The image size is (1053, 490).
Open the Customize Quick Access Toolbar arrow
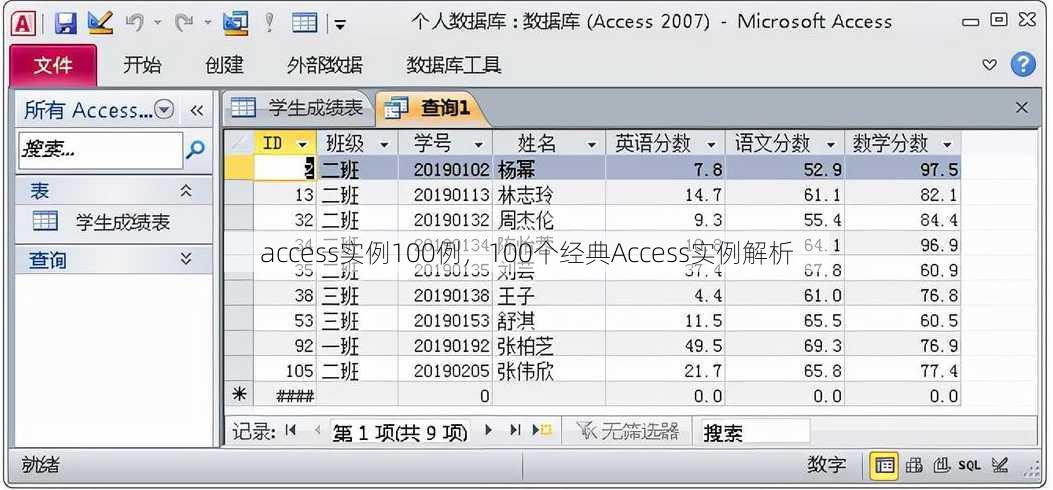tap(340, 26)
